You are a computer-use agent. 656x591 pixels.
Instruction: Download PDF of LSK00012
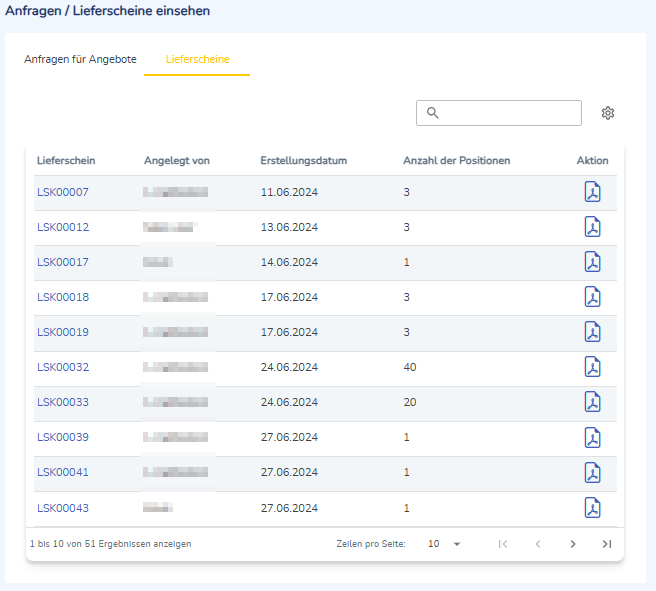[x=592, y=227]
